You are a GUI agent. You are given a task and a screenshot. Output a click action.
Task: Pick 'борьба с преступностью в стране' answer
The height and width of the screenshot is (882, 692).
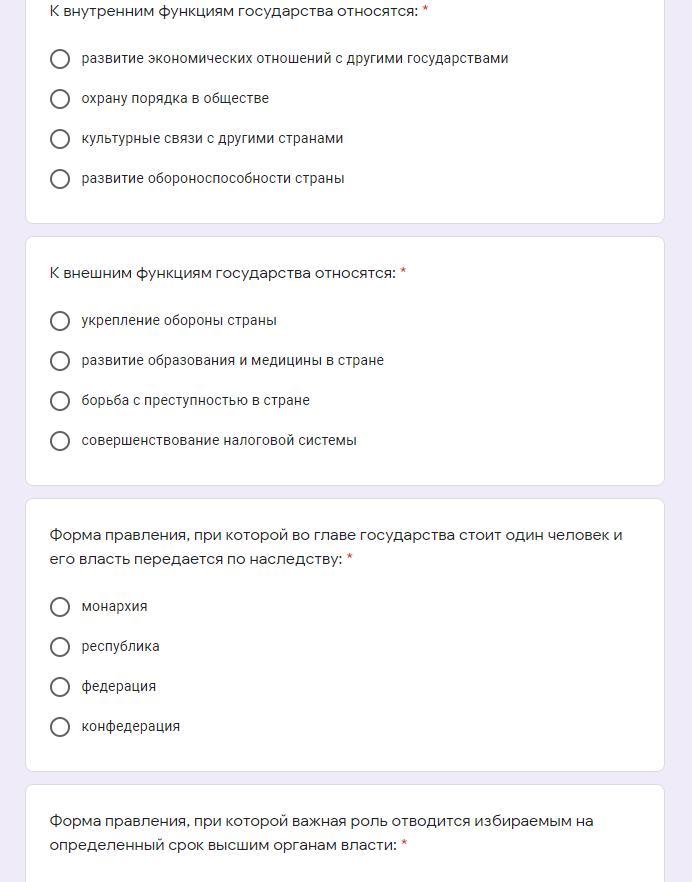[60, 401]
